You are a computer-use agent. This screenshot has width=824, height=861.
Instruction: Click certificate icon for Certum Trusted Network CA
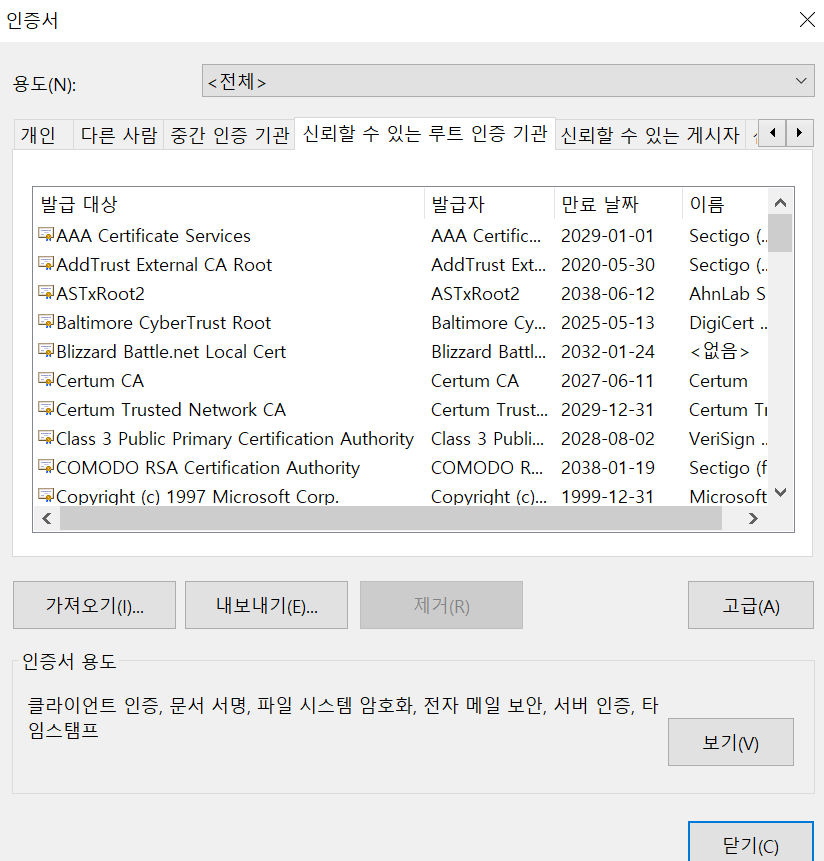[46, 410]
